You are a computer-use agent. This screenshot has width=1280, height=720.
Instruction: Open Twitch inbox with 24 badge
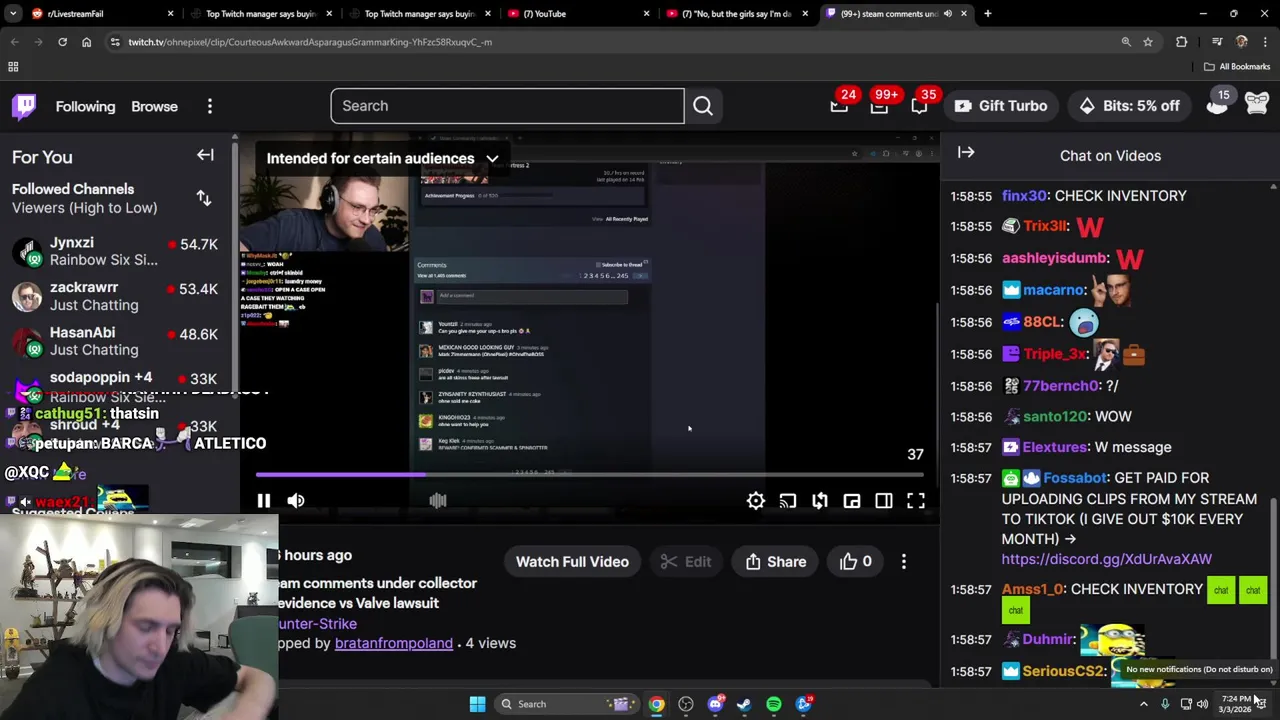tap(840, 106)
